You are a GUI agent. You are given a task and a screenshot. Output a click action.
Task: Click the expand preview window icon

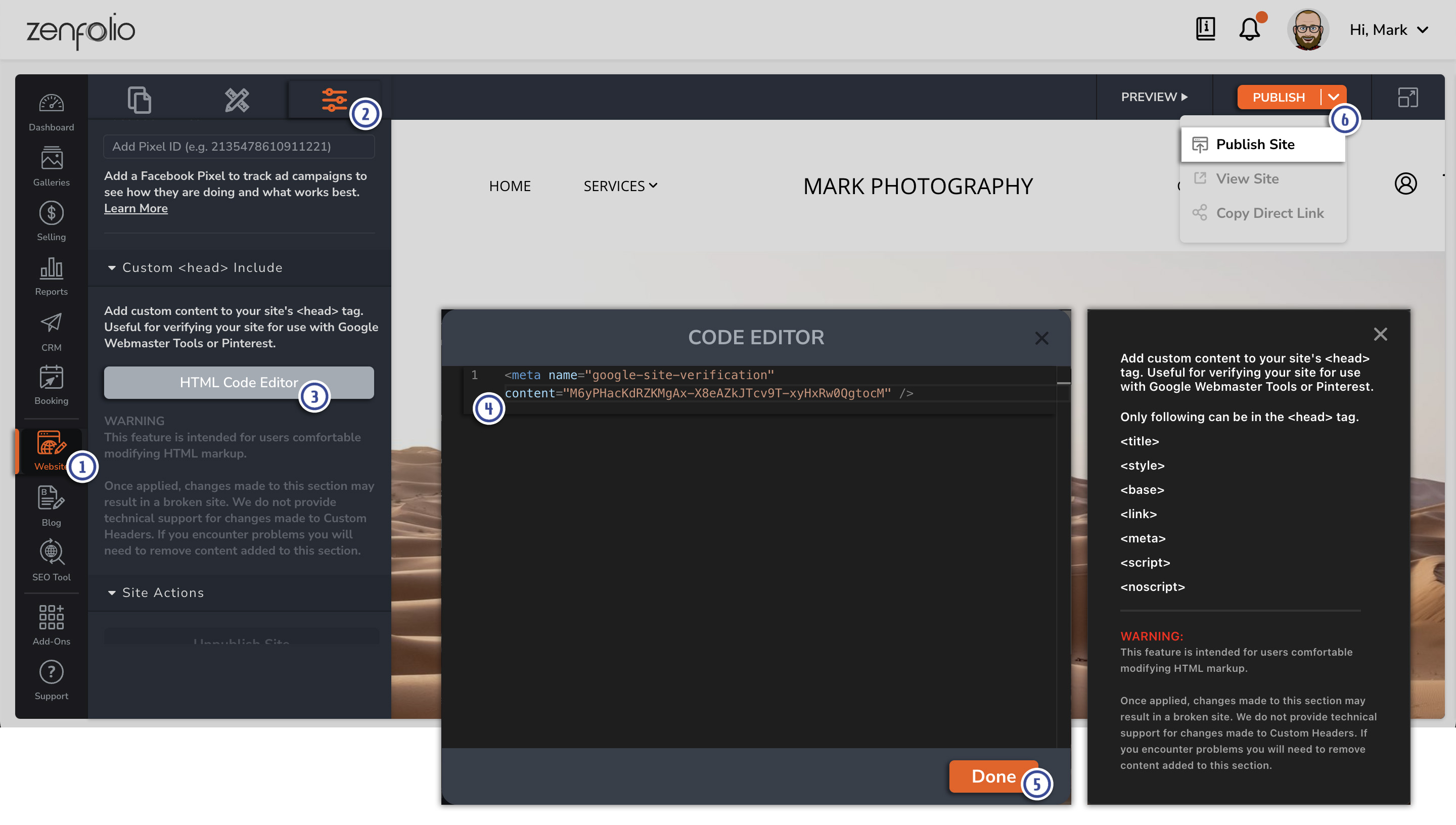(x=1407, y=98)
